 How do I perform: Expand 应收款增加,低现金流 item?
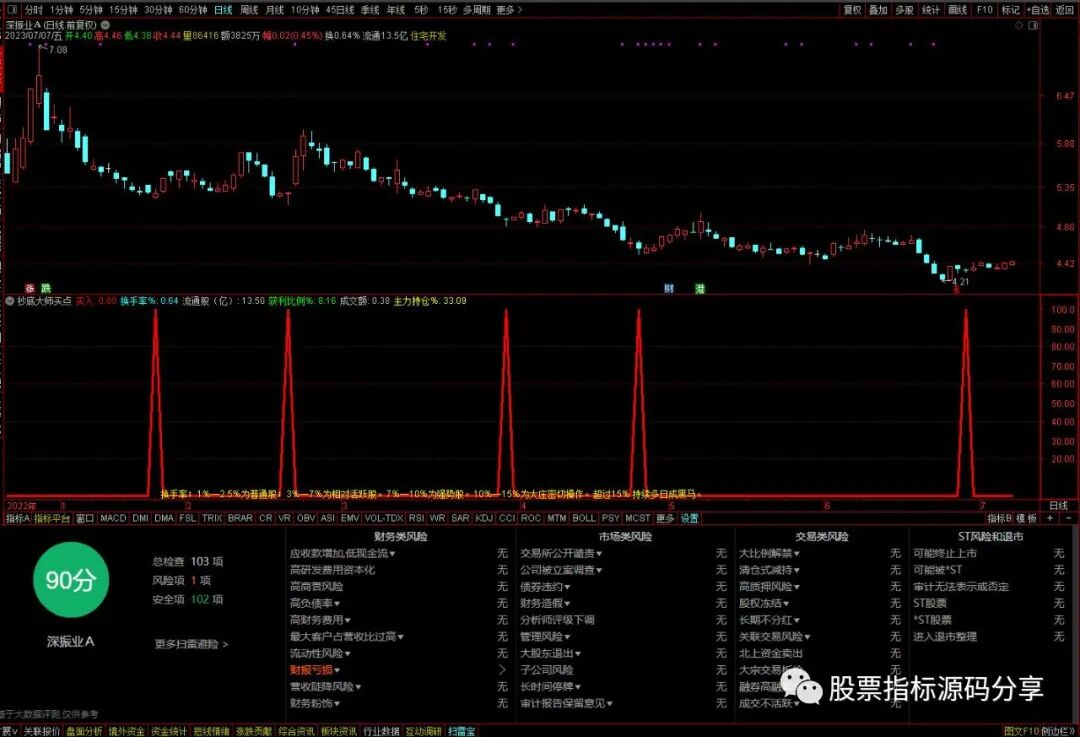click(342, 553)
